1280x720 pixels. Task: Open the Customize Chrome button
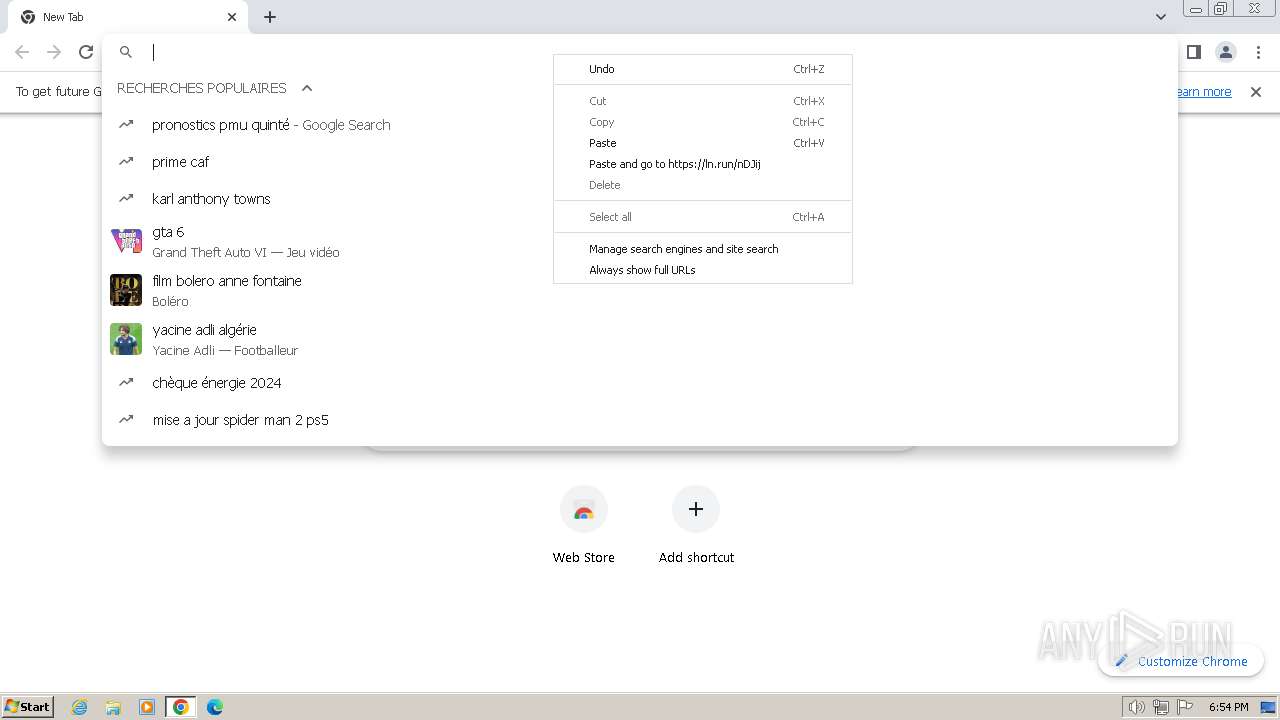tap(1181, 661)
